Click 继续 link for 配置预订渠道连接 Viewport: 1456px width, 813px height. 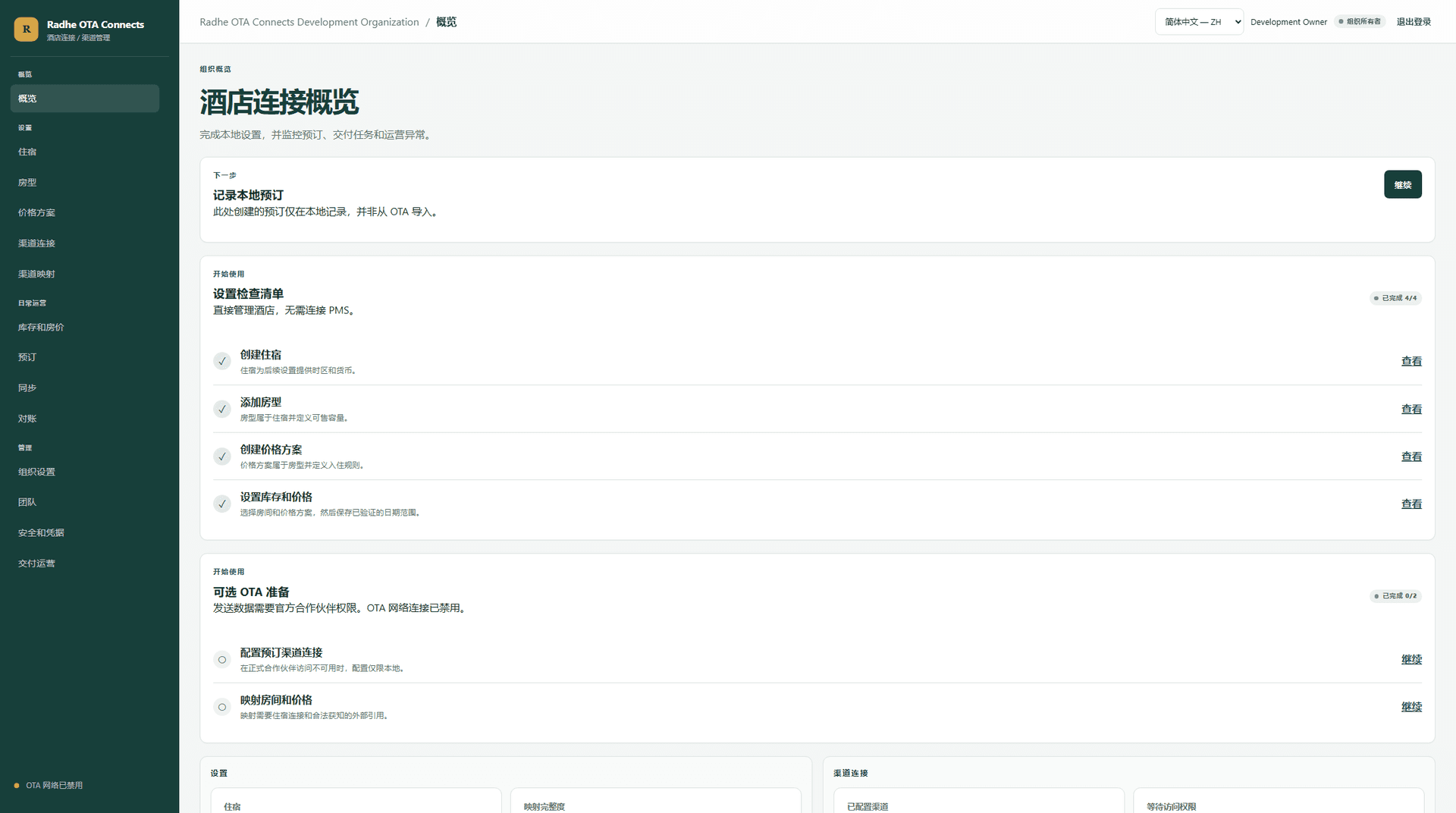(x=1411, y=660)
